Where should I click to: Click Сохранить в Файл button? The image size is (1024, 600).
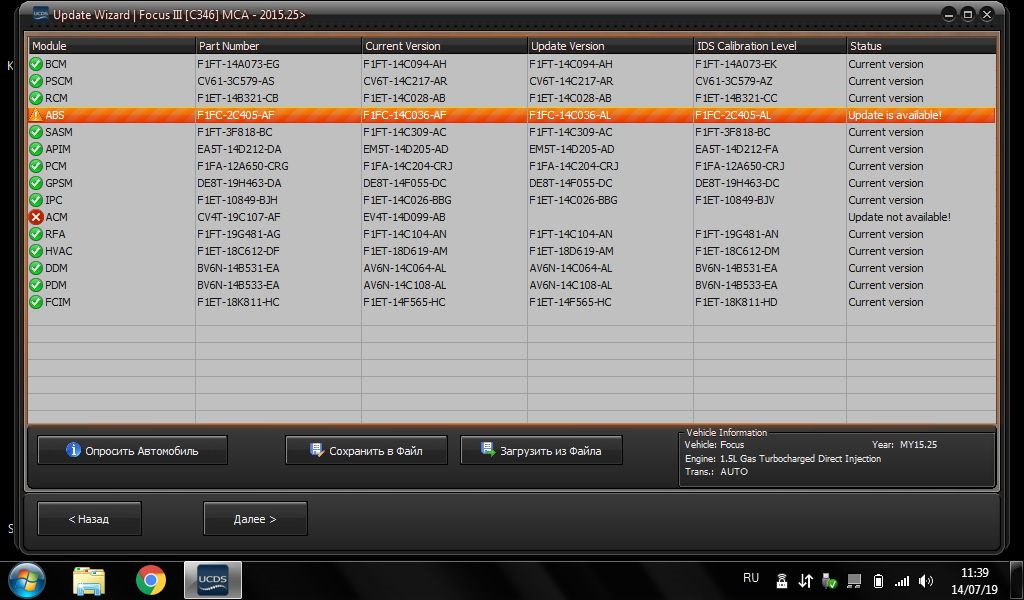(x=366, y=450)
